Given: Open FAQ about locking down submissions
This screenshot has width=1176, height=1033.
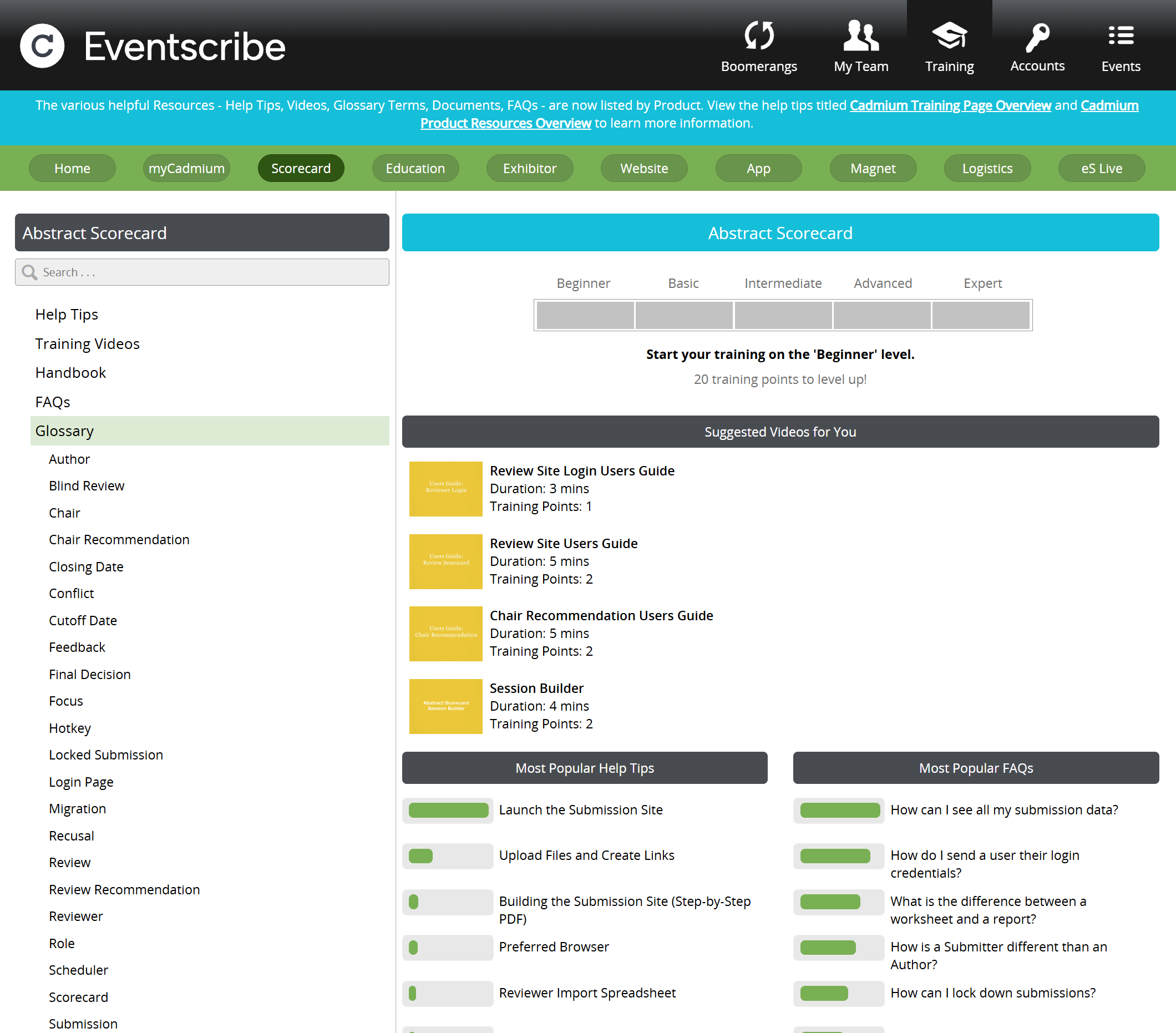Looking at the screenshot, I should coord(992,993).
